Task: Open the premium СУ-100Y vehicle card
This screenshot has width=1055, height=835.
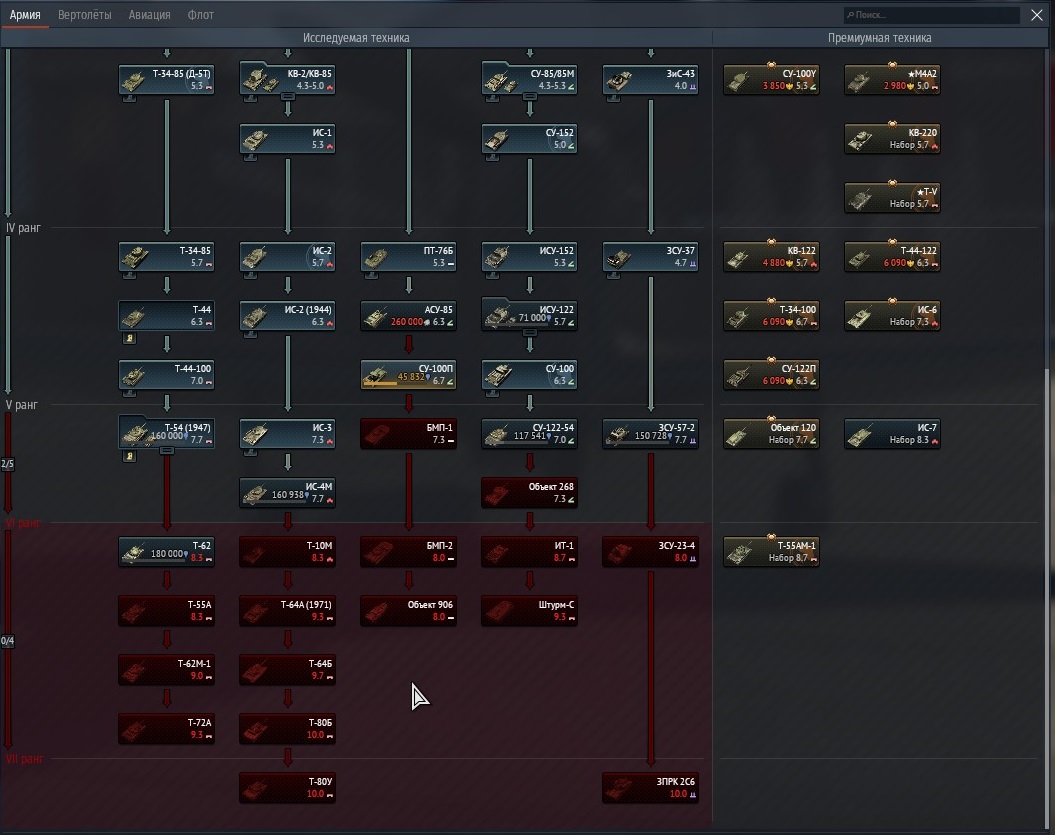Action: (x=771, y=80)
